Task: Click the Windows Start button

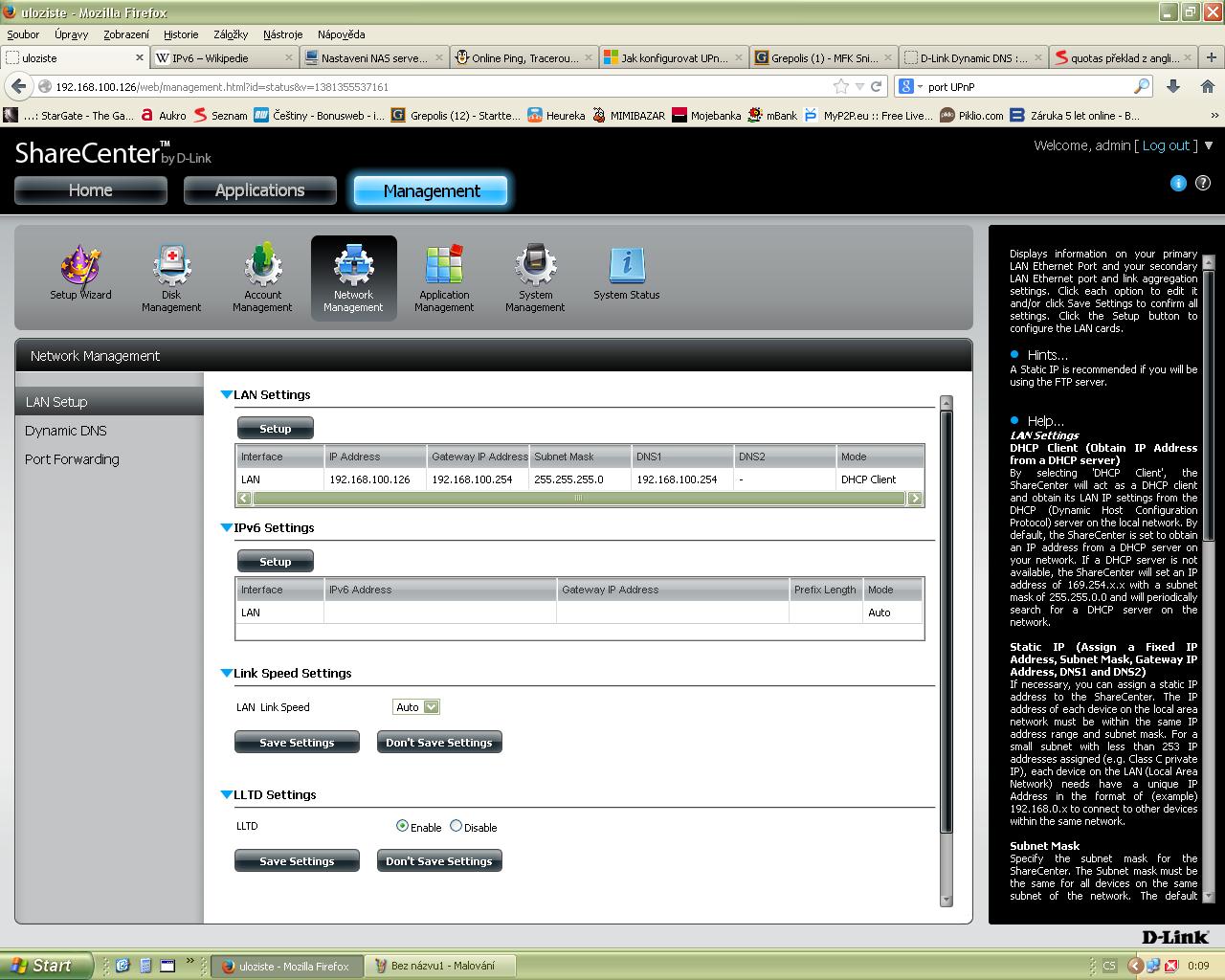Action: [46, 966]
